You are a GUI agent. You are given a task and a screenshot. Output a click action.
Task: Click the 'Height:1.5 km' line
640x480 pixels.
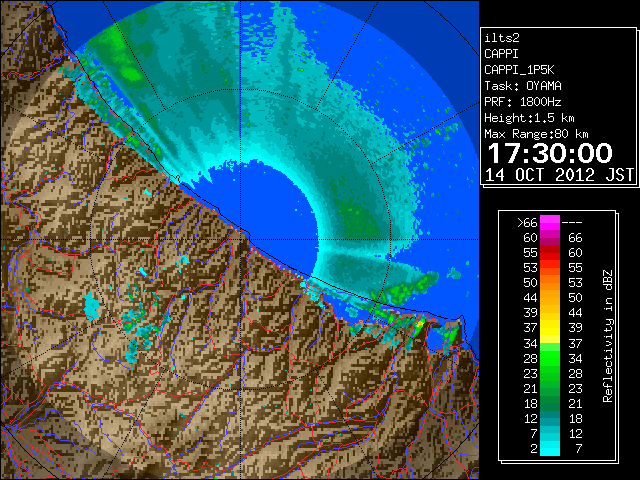pyautogui.click(x=529, y=118)
